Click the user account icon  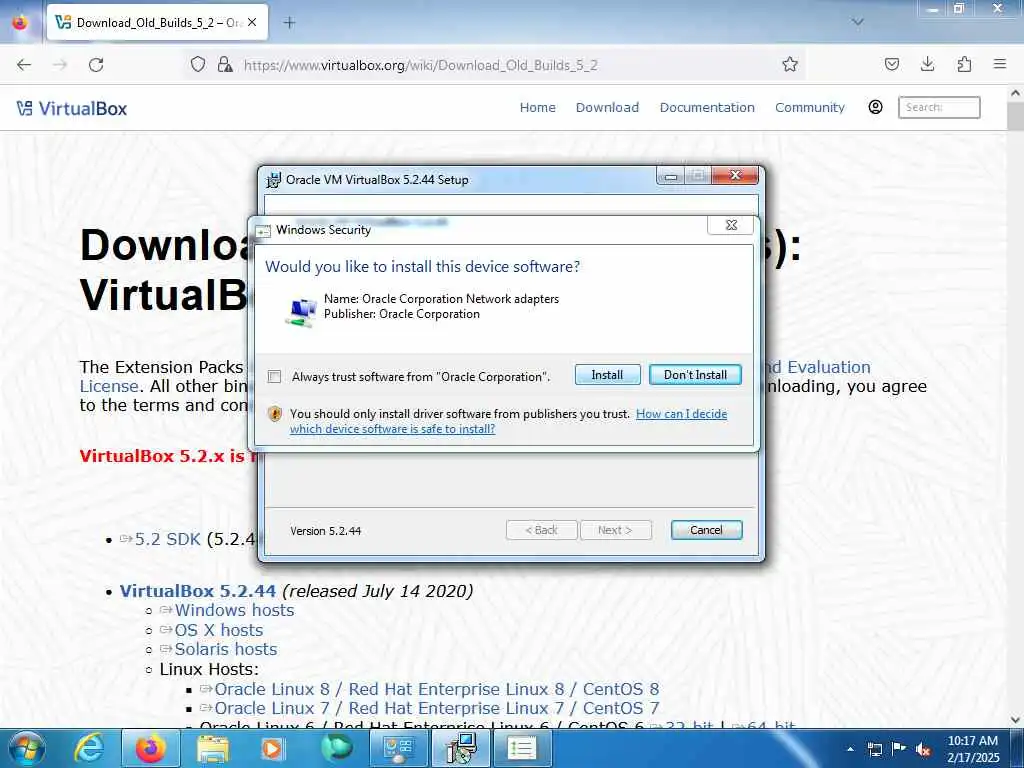[x=875, y=107]
